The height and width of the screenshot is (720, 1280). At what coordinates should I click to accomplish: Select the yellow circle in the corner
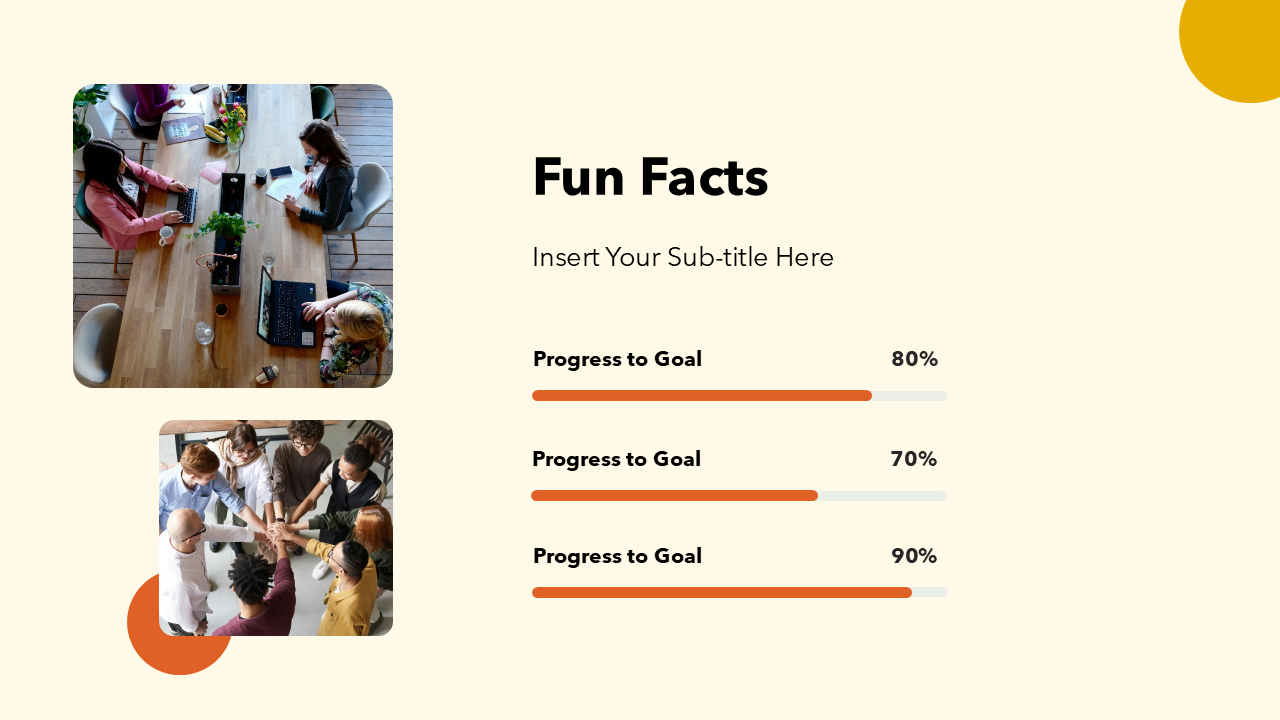1235,45
